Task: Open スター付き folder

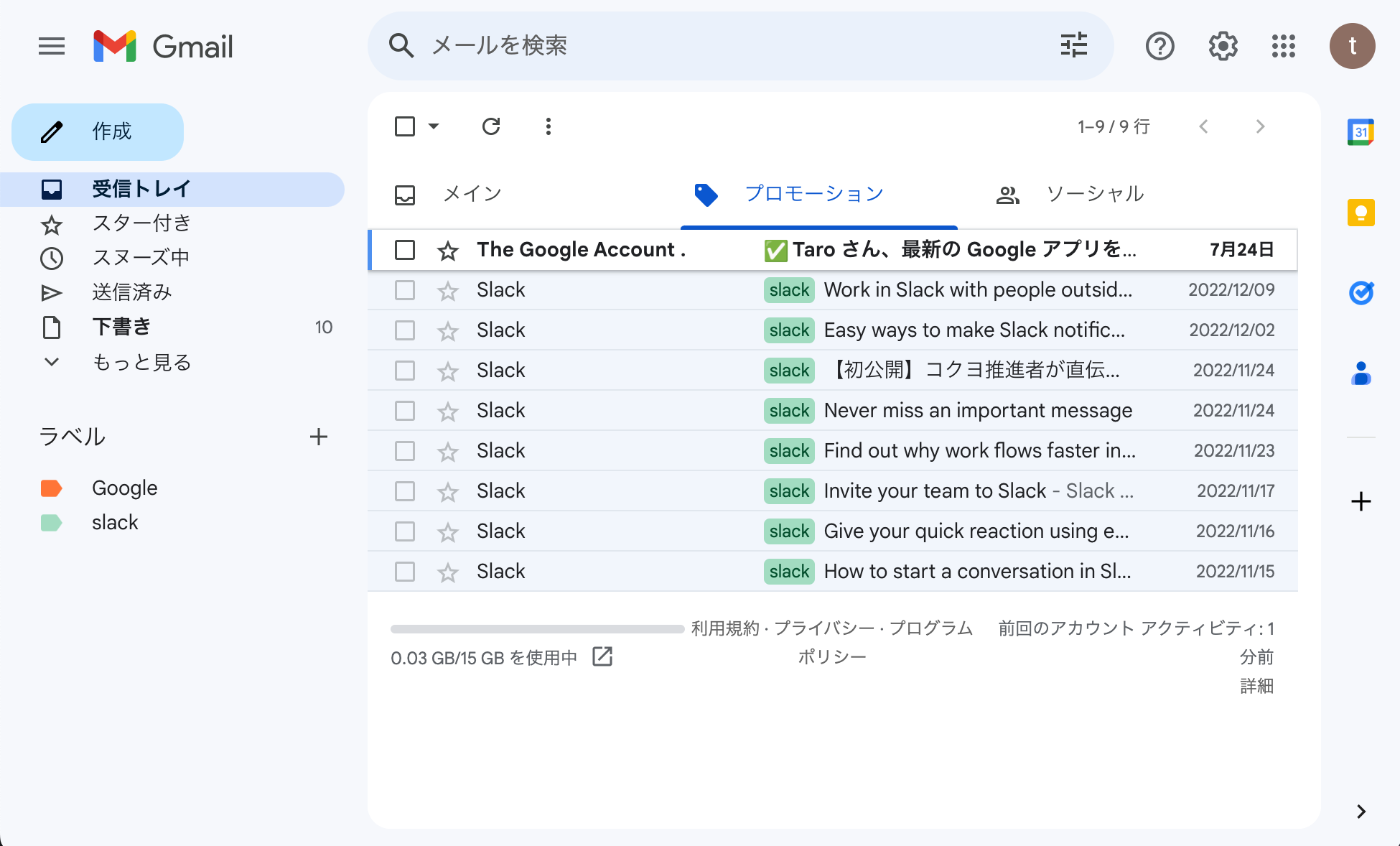Action: (x=172, y=223)
